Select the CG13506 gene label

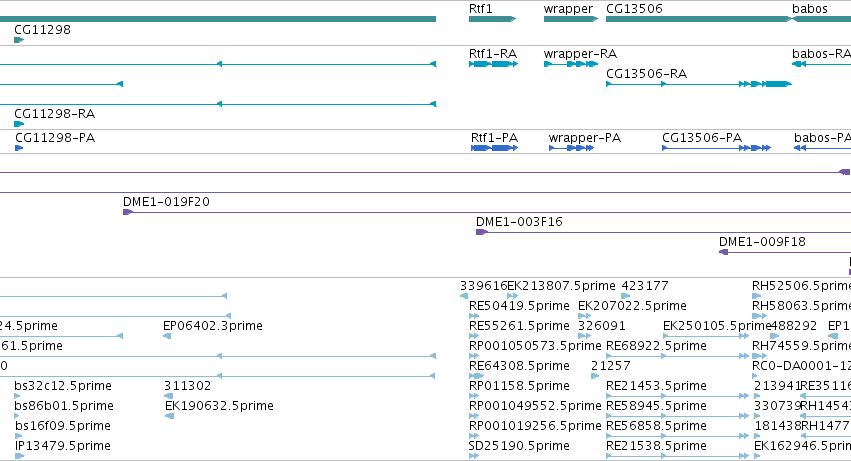(634, 9)
